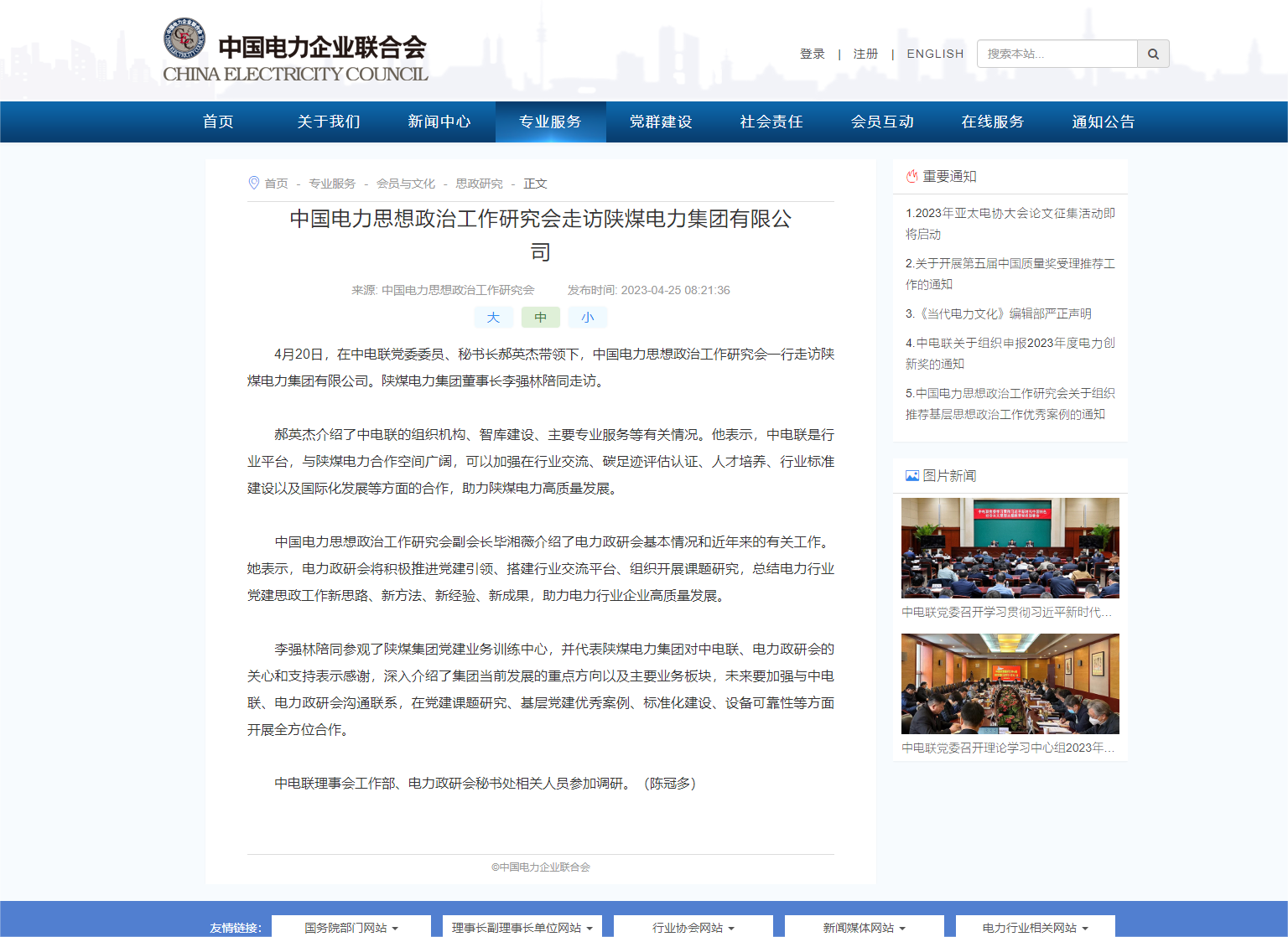Expand 理事长副理事长单位网站 dropdown
This screenshot has height=937, width=1288.
pos(522,927)
